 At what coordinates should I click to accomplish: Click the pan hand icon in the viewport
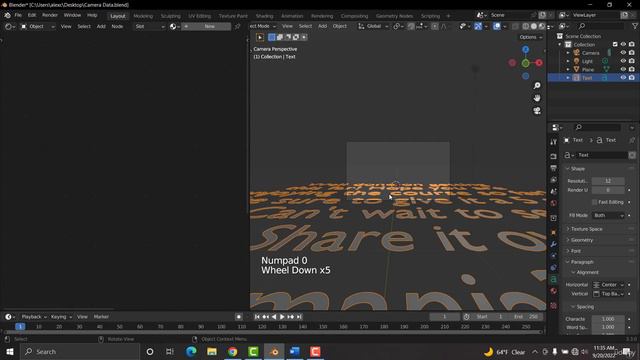[537, 98]
